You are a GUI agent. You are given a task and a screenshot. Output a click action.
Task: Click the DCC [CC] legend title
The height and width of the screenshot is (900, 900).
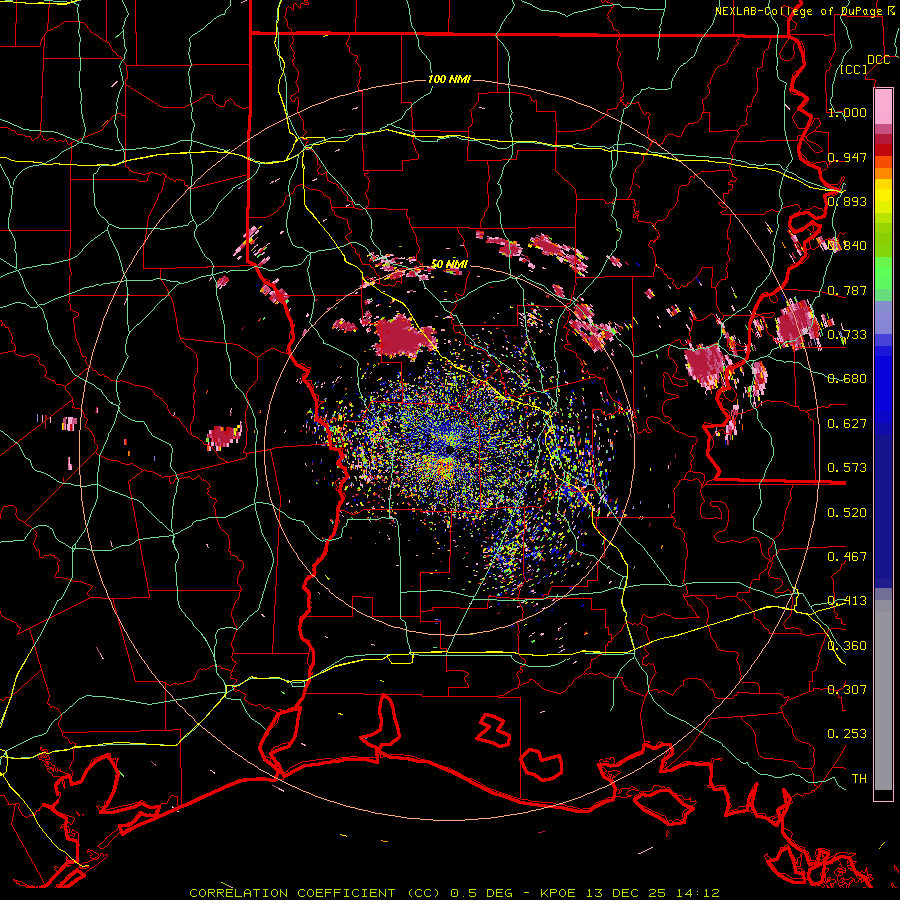coord(864,64)
